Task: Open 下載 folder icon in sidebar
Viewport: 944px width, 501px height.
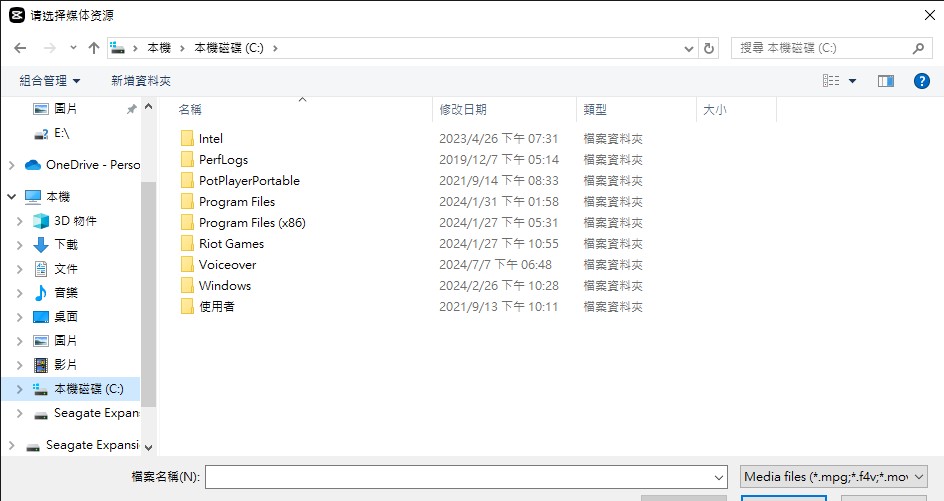Action: point(41,244)
